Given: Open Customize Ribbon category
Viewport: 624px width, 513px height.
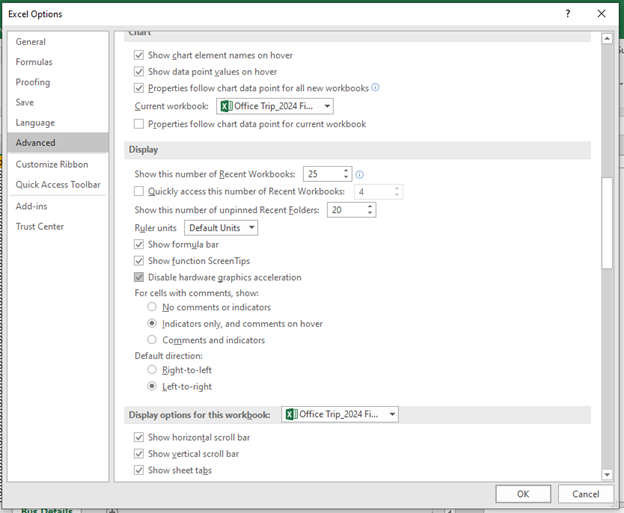Looking at the screenshot, I should pos(58,164).
